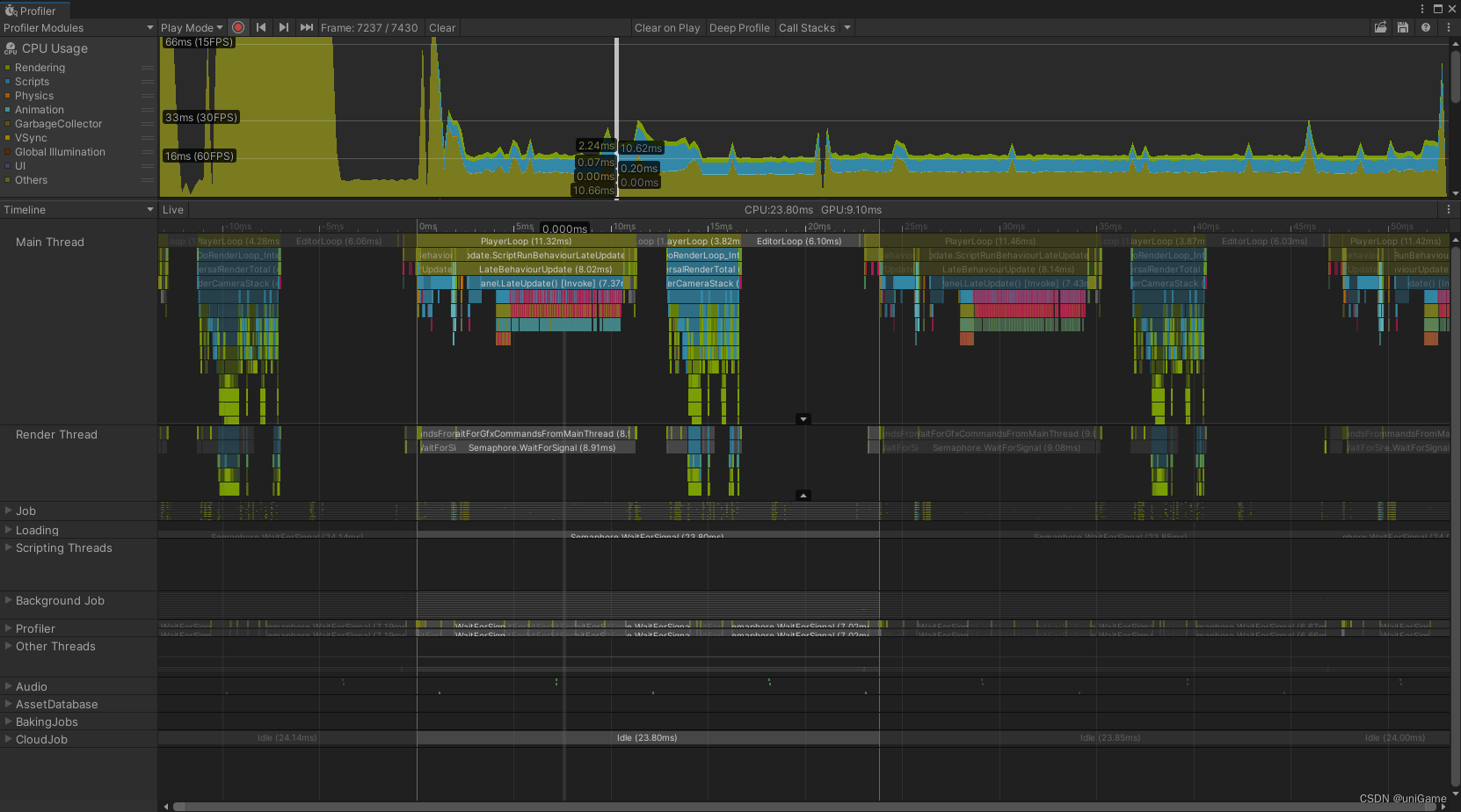Viewport: 1461px width, 812px height.
Task: Expand the Audio thread group
Action: (8, 686)
